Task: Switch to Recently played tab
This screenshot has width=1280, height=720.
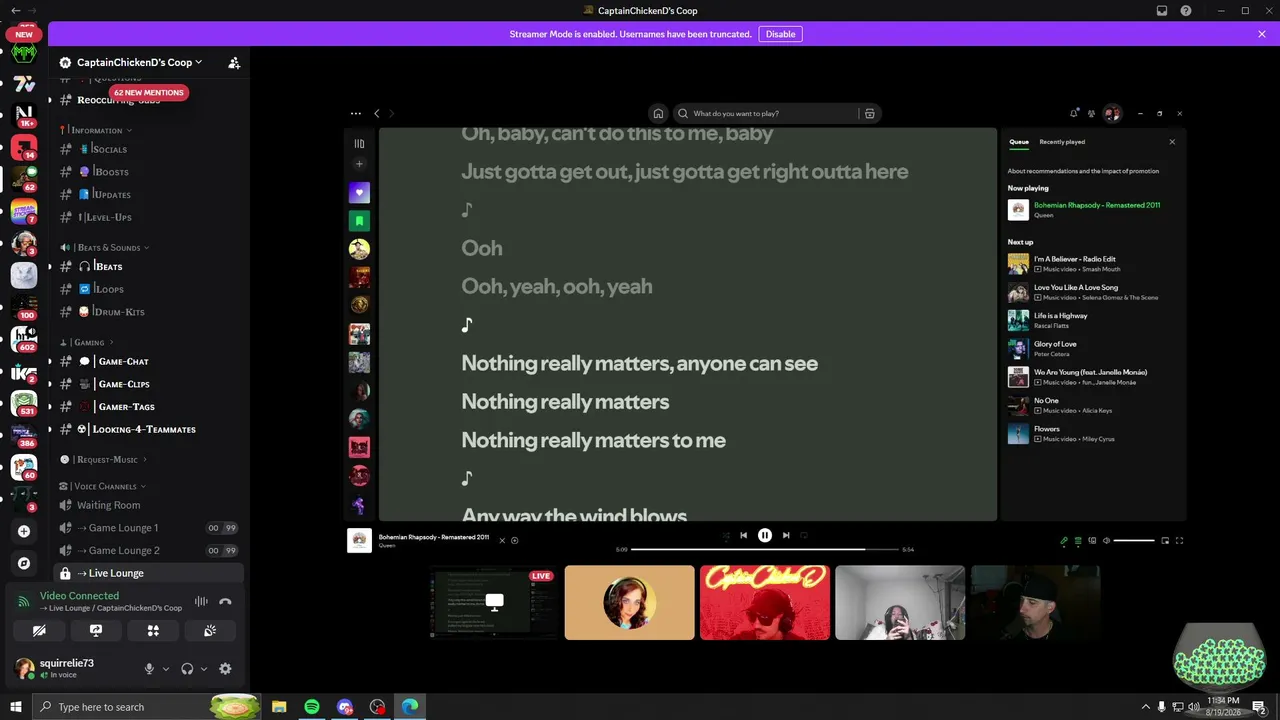Action: click(1062, 142)
